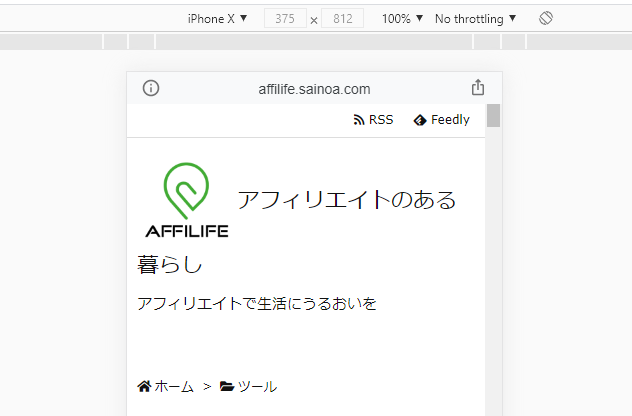The height and width of the screenshot is (416, 632).
Task: Click the rotate device orientation icon
Action: (x=546, y=18)
